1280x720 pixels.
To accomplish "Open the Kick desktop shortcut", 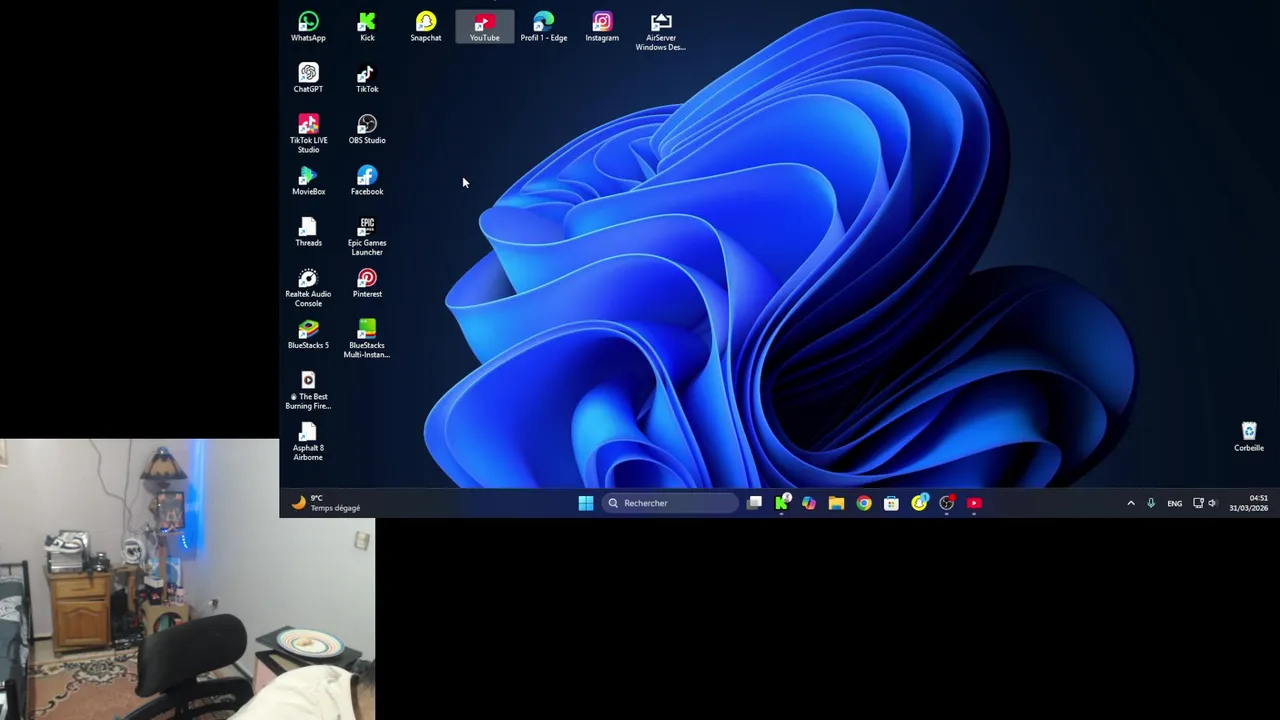I will 367,27.
